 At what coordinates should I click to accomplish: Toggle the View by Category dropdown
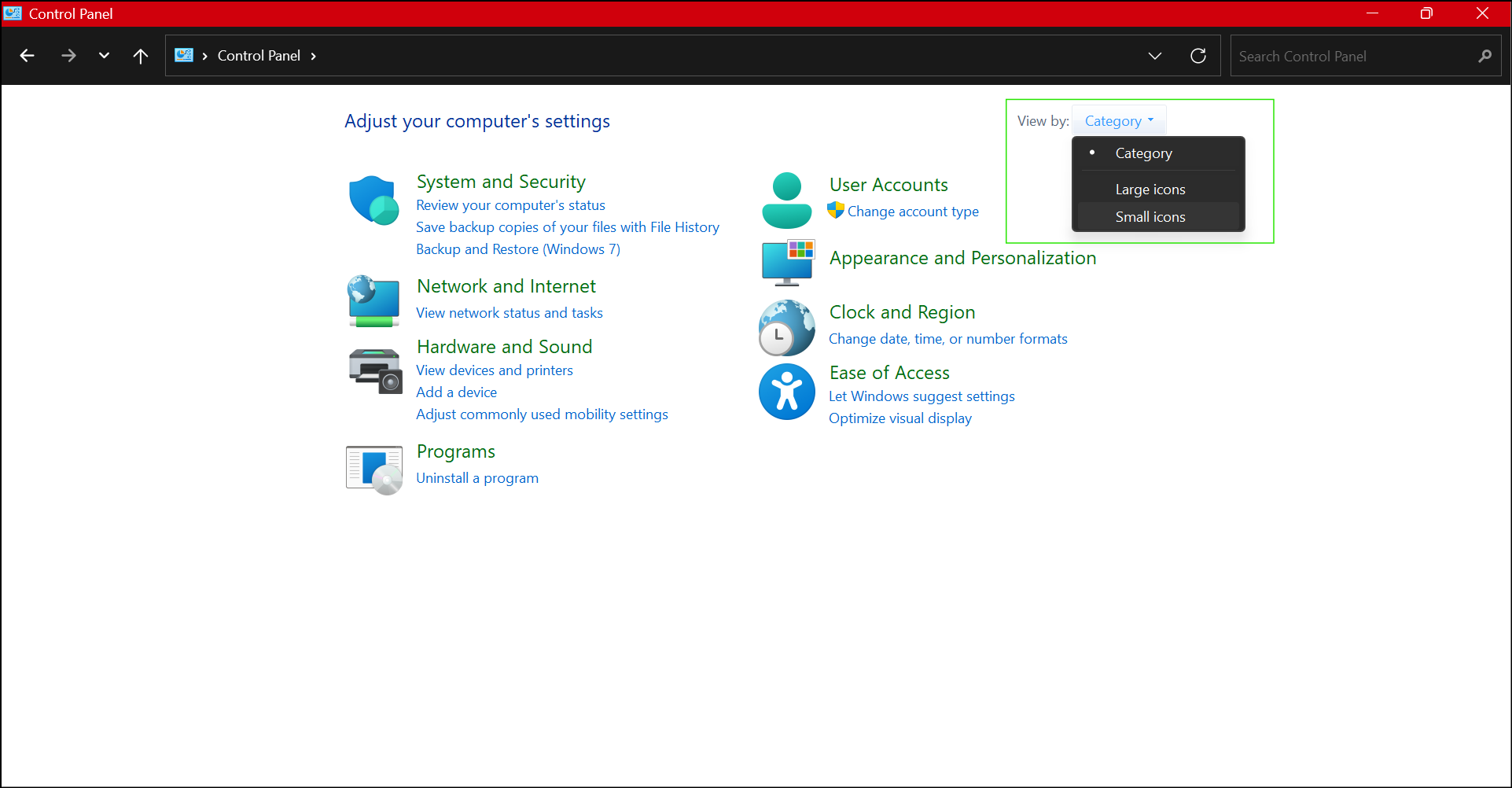[1119, 121]
